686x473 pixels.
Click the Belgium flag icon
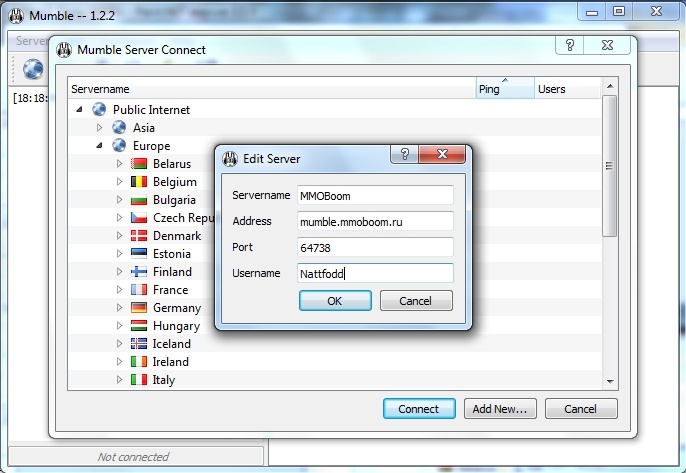139,182
